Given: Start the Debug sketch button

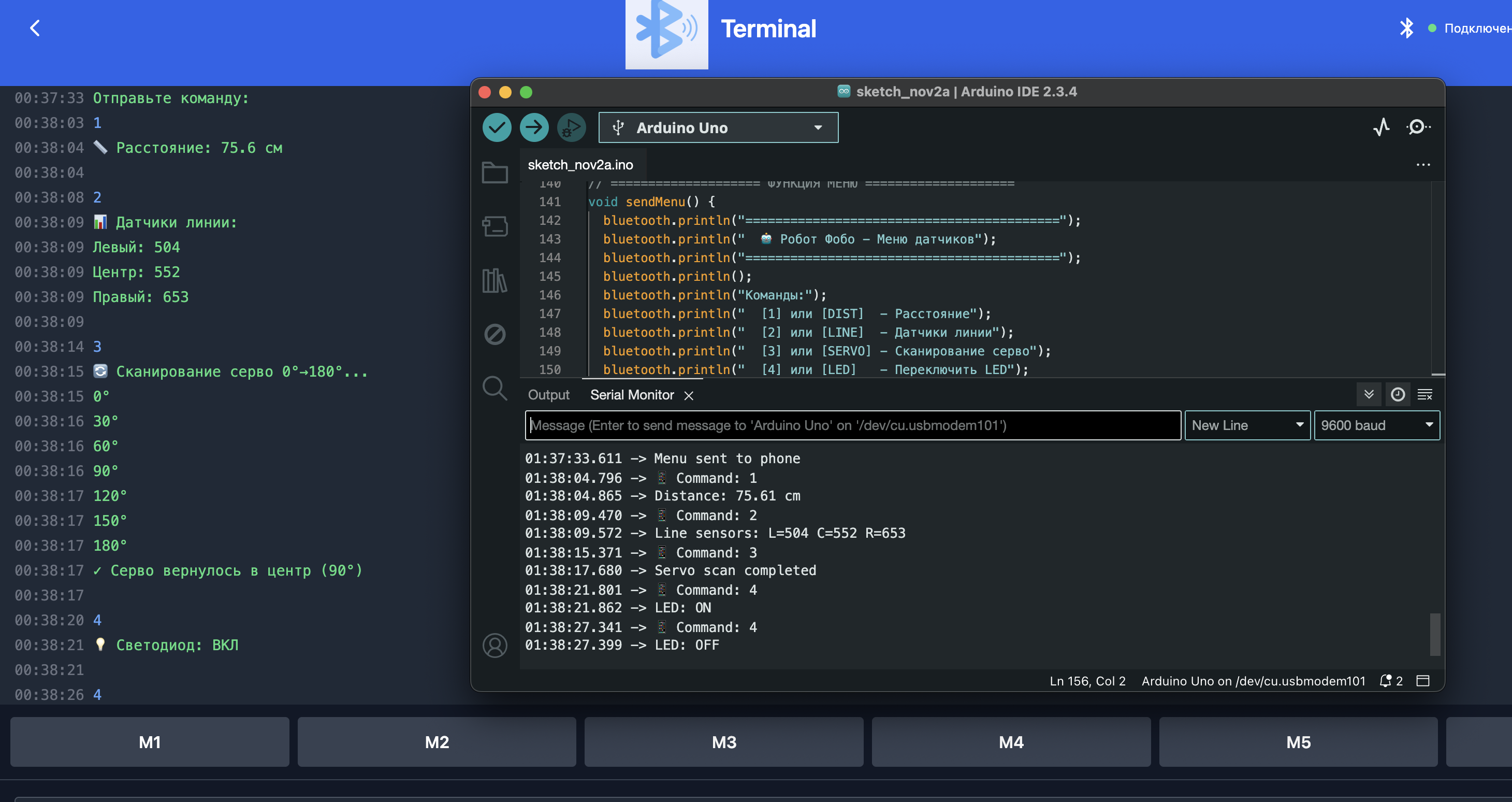Looking at the screenshot, I should coord(571,127).
